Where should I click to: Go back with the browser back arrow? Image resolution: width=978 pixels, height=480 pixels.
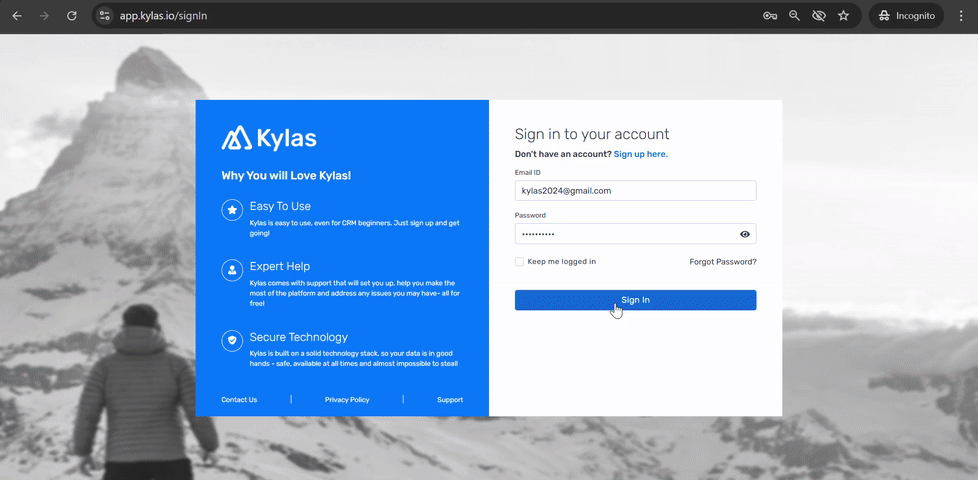tap(17, 16)
